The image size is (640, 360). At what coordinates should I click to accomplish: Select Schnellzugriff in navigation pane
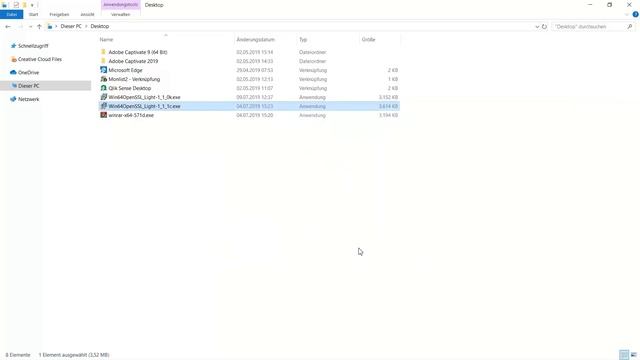[x=33, y=46]
